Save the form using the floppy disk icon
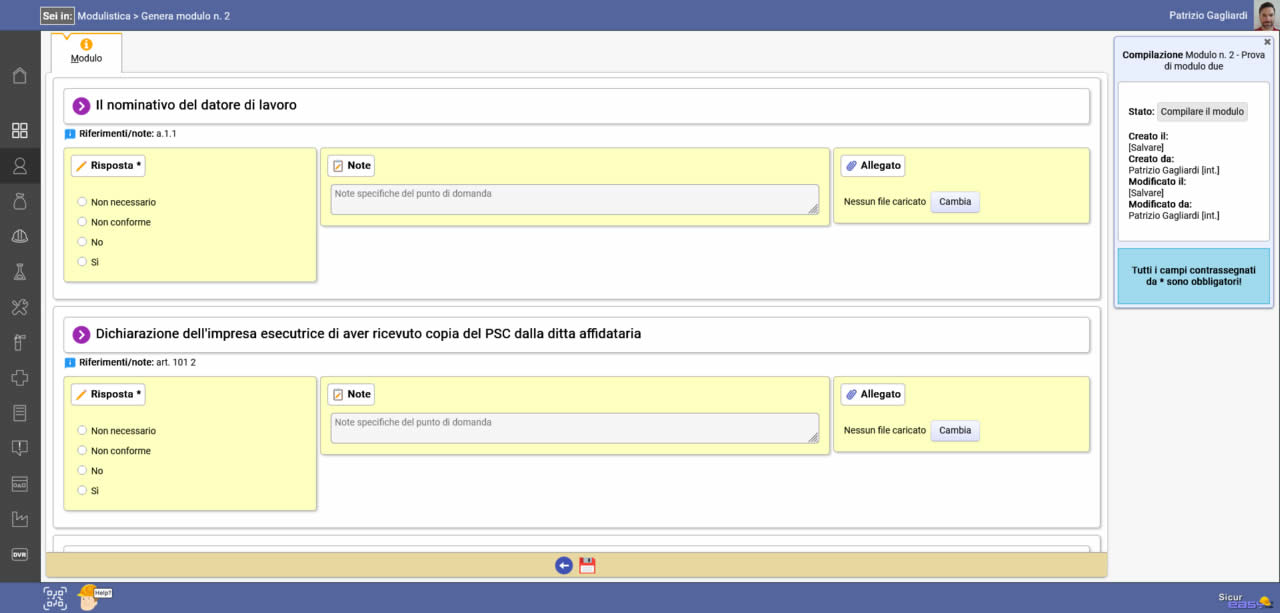 point(587,565)
